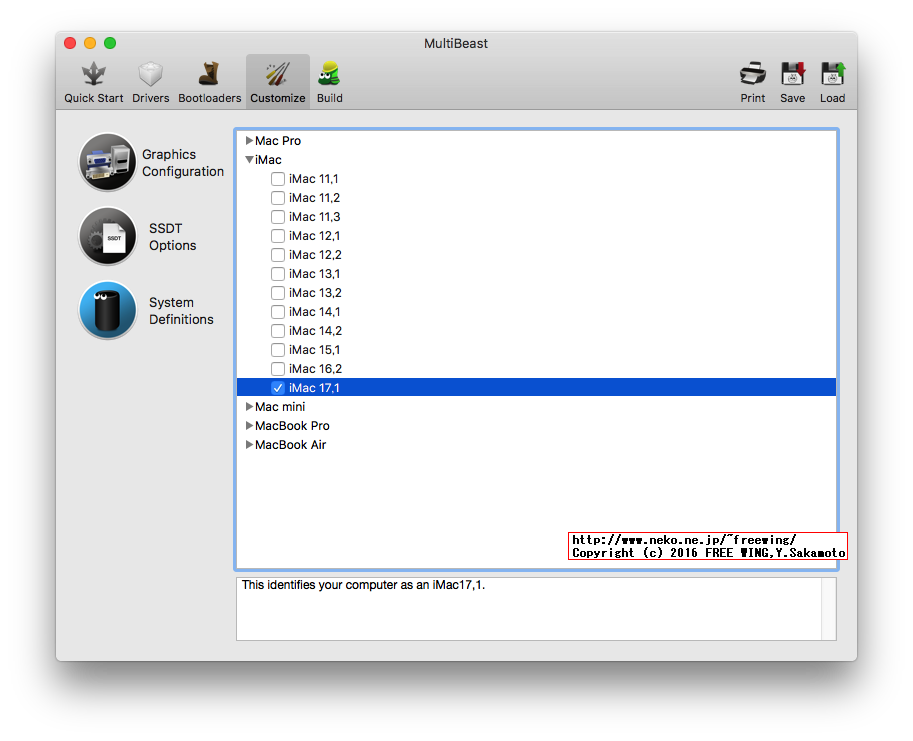This screenshot has width=913, height=741.
Task: Click the description box scrollbar track
Action: (829, 609)
